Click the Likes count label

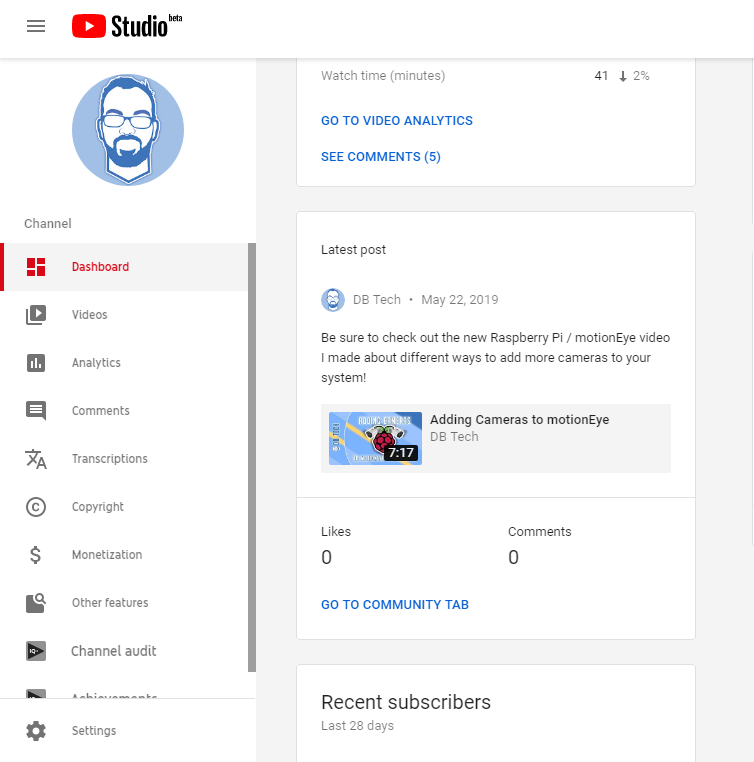pos(336,532)
